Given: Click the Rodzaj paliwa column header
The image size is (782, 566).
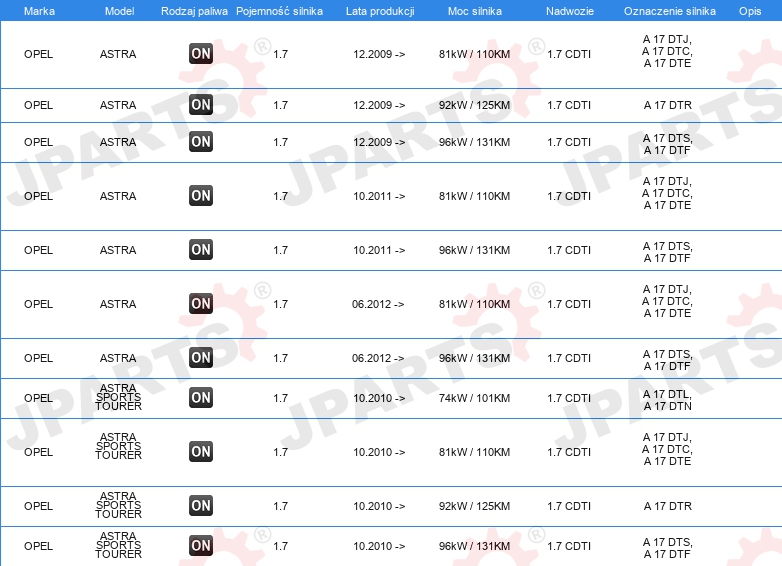Looking at the screenshot, I should [194, 11].
